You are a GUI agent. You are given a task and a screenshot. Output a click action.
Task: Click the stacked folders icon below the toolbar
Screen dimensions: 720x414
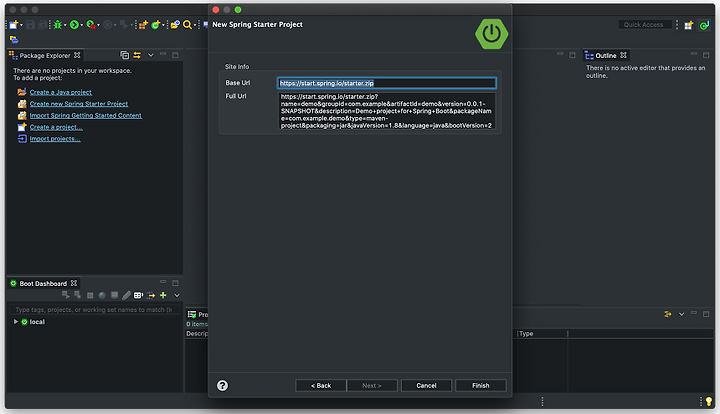tap(14, 39)
